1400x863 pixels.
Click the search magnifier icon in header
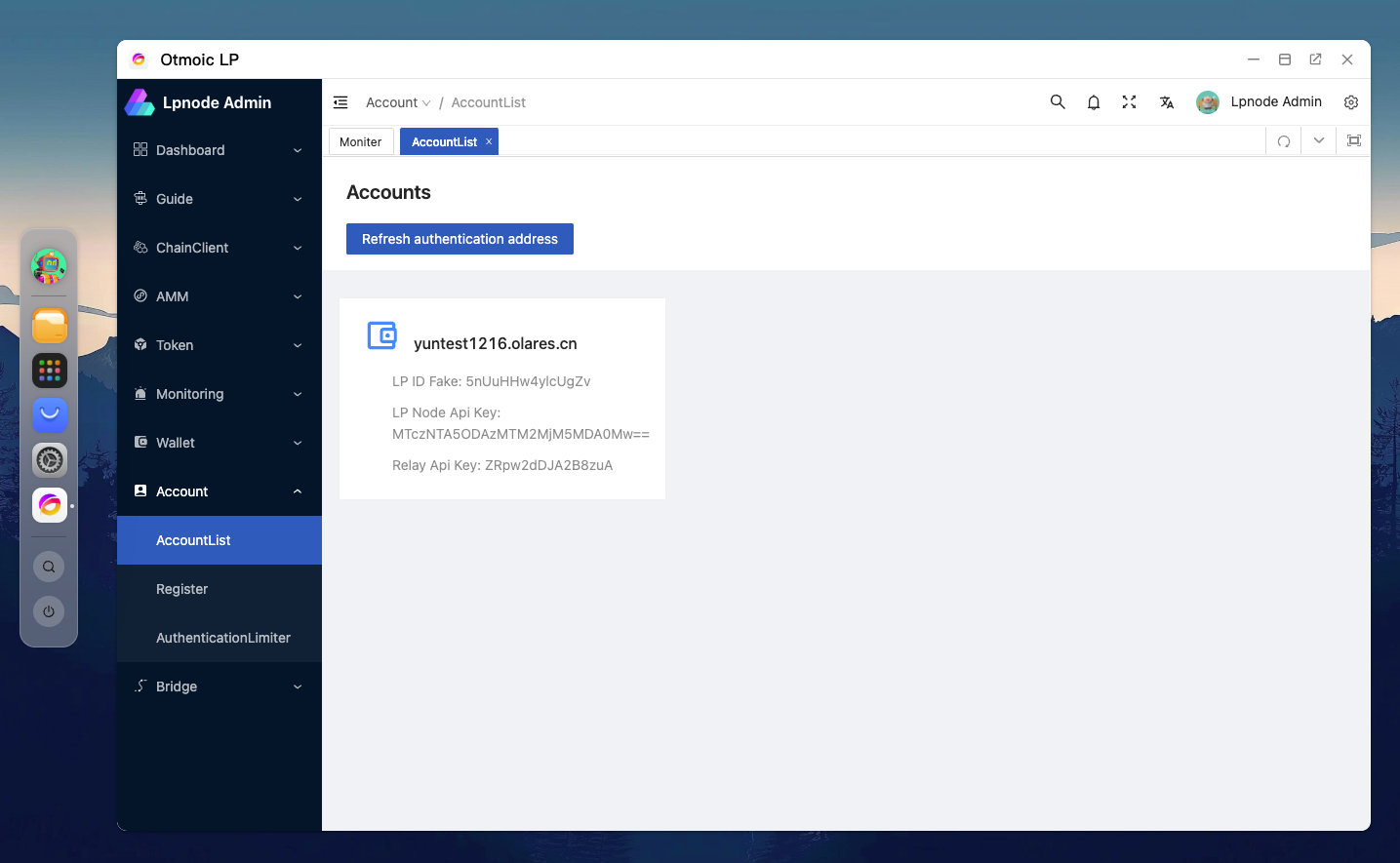pos(1058,102)
